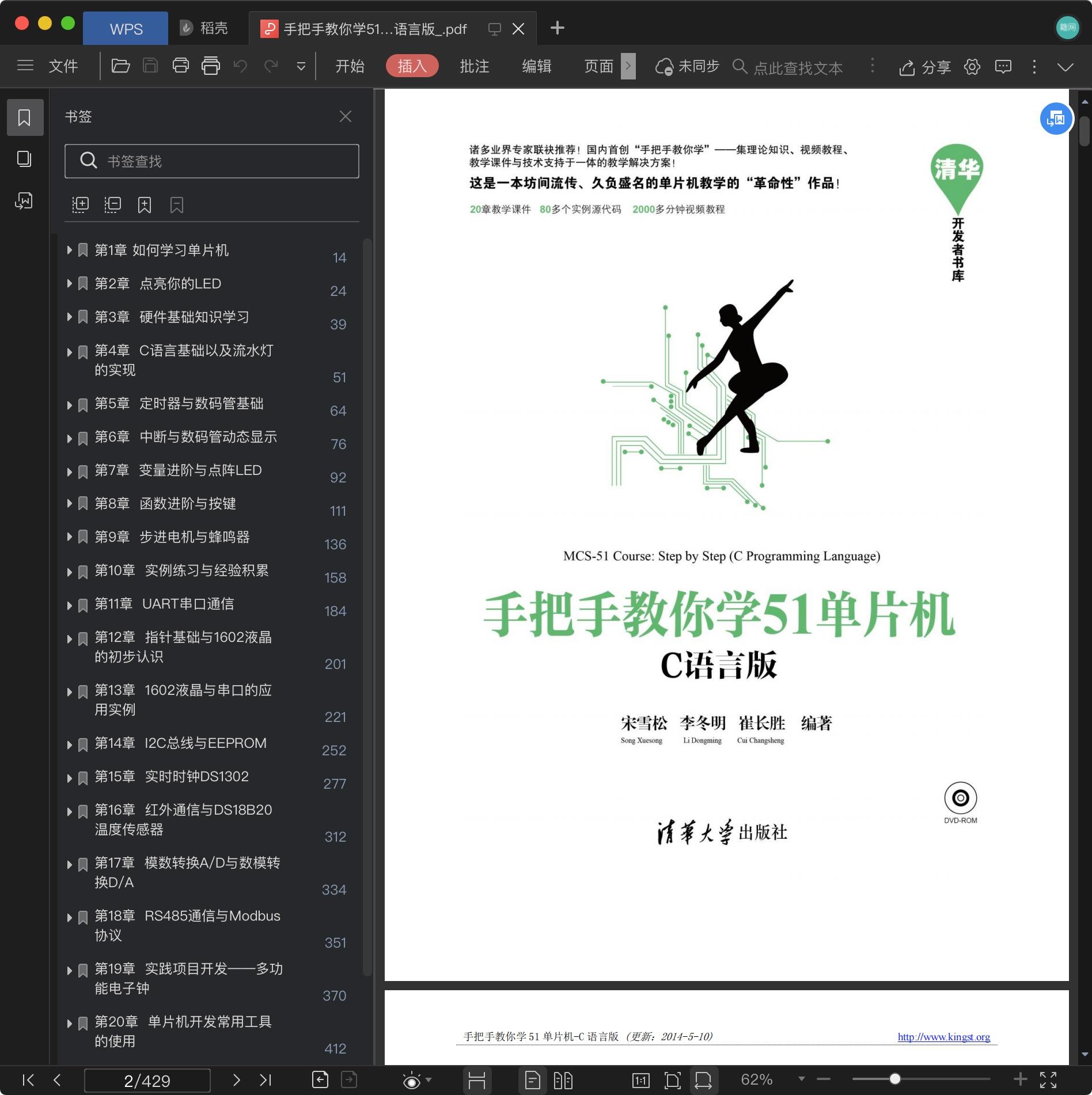Screen dimensions: 1092x1095
Task: Open bookmark 第9章 步进电机与蜂鸣器
Action: [172, 537]
